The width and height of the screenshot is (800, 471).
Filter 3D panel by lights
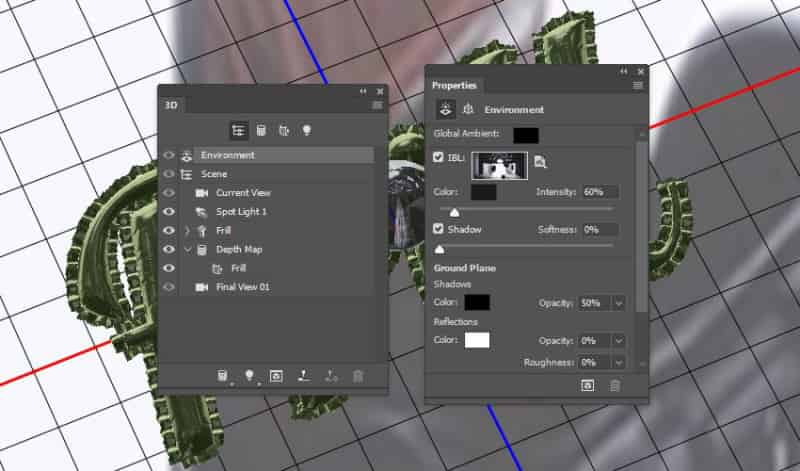click(x=307, y=131)
